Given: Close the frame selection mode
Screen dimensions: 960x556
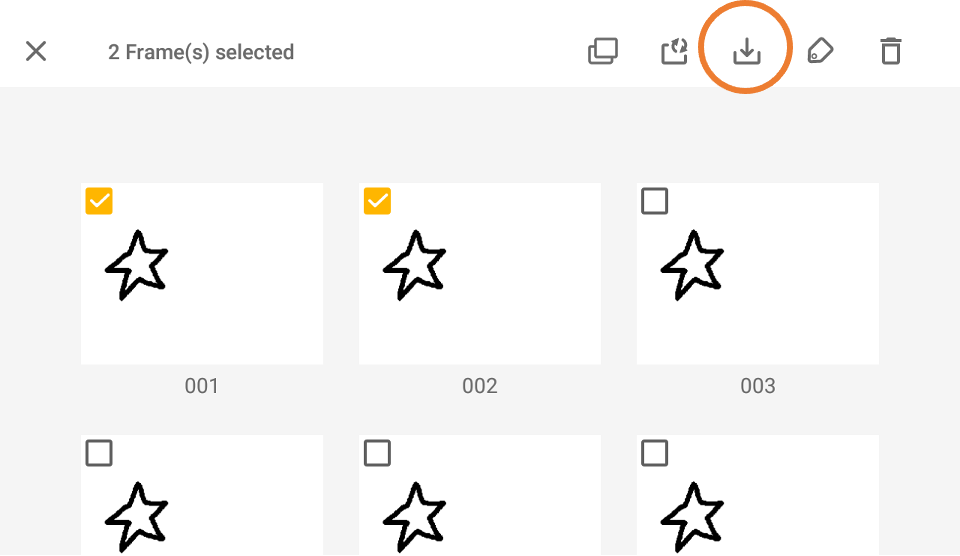Looking at the screenshot, I should tap(36, 51).
